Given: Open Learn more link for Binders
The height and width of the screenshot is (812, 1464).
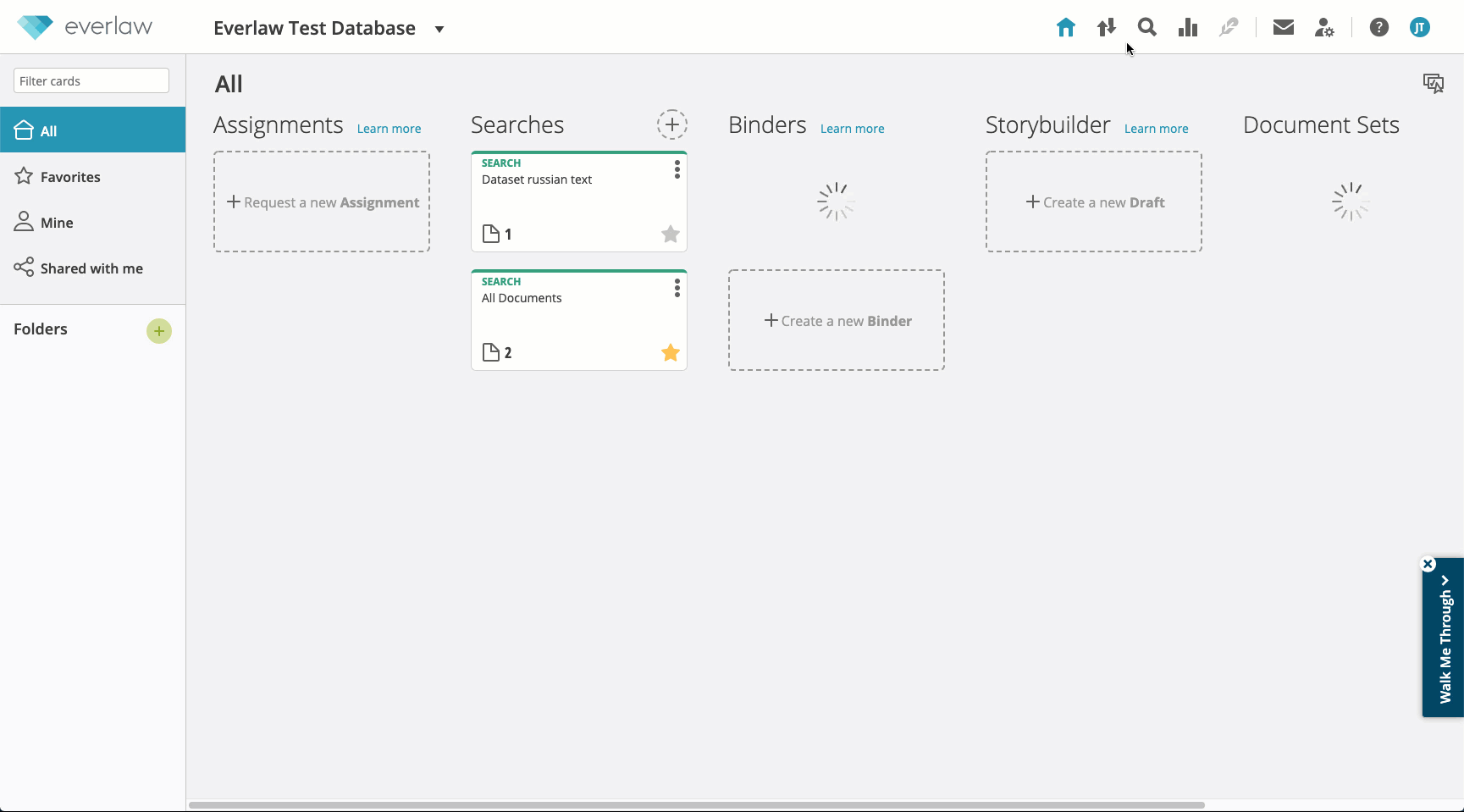Looking at the screenshot, I should point(852,129).
